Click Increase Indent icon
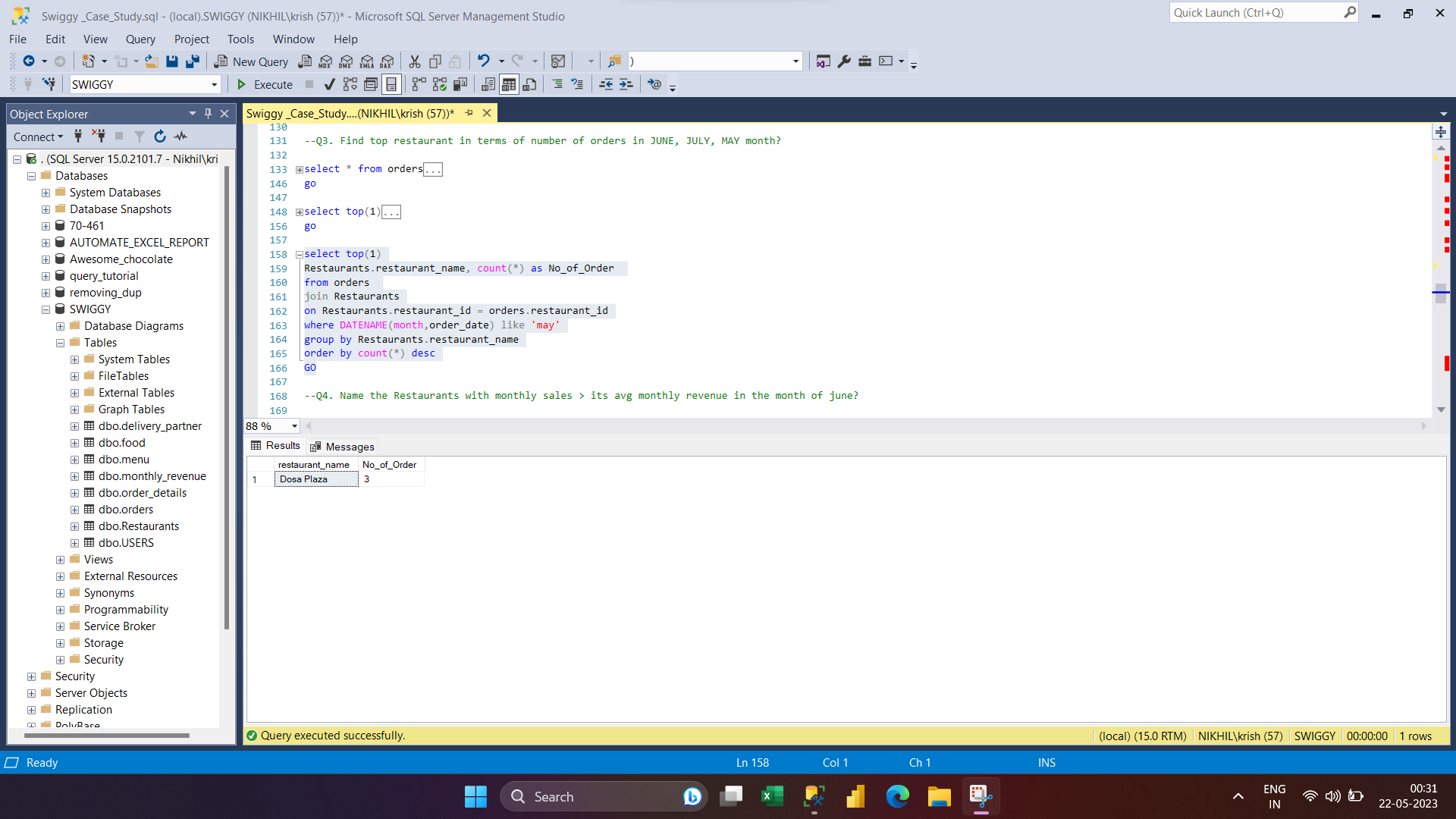 [x=626, y=84]
